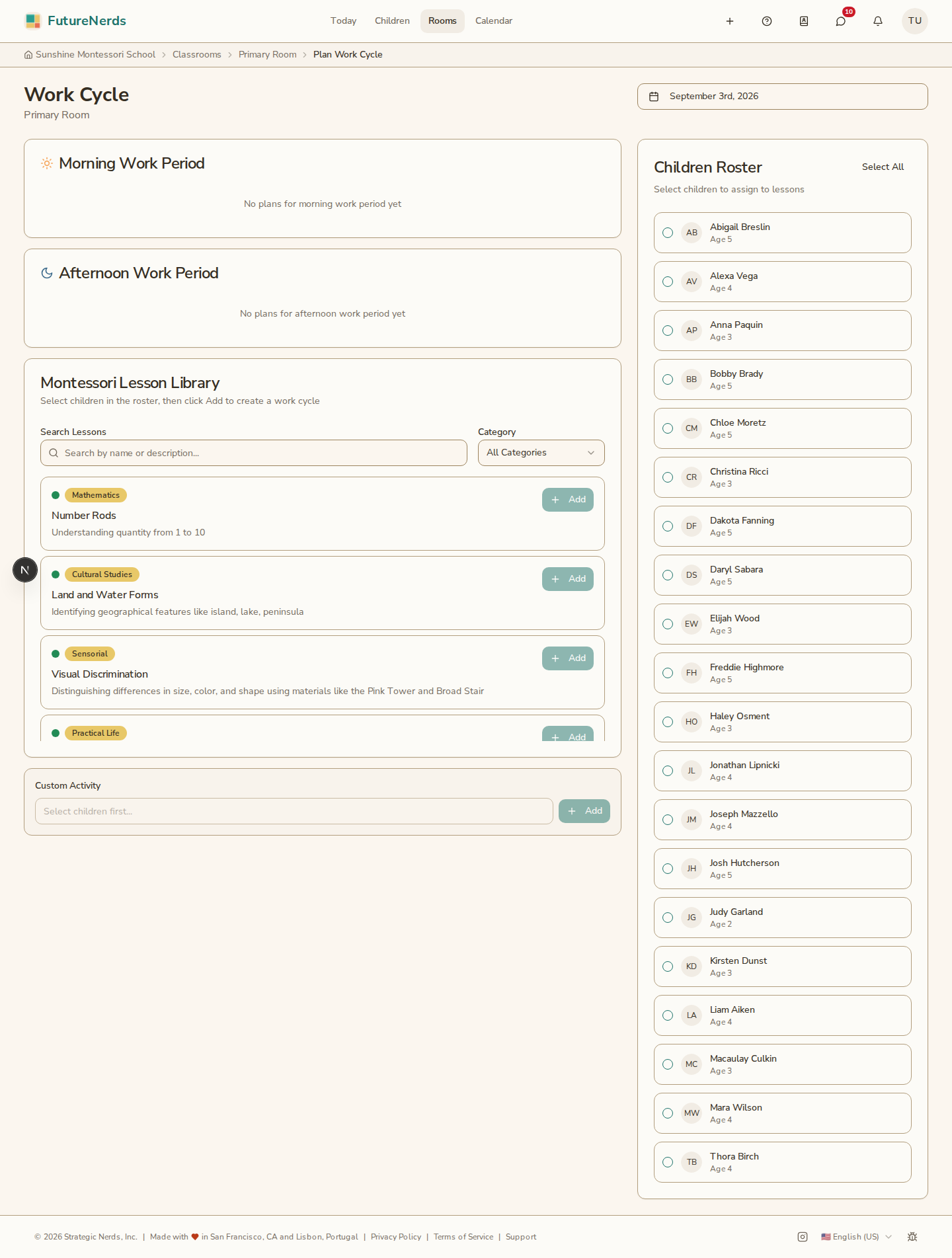The width and height of the screenshot is (952, 1258).
Task: Open the Classrooms breadcrumb link
Action: coord(197,55)
